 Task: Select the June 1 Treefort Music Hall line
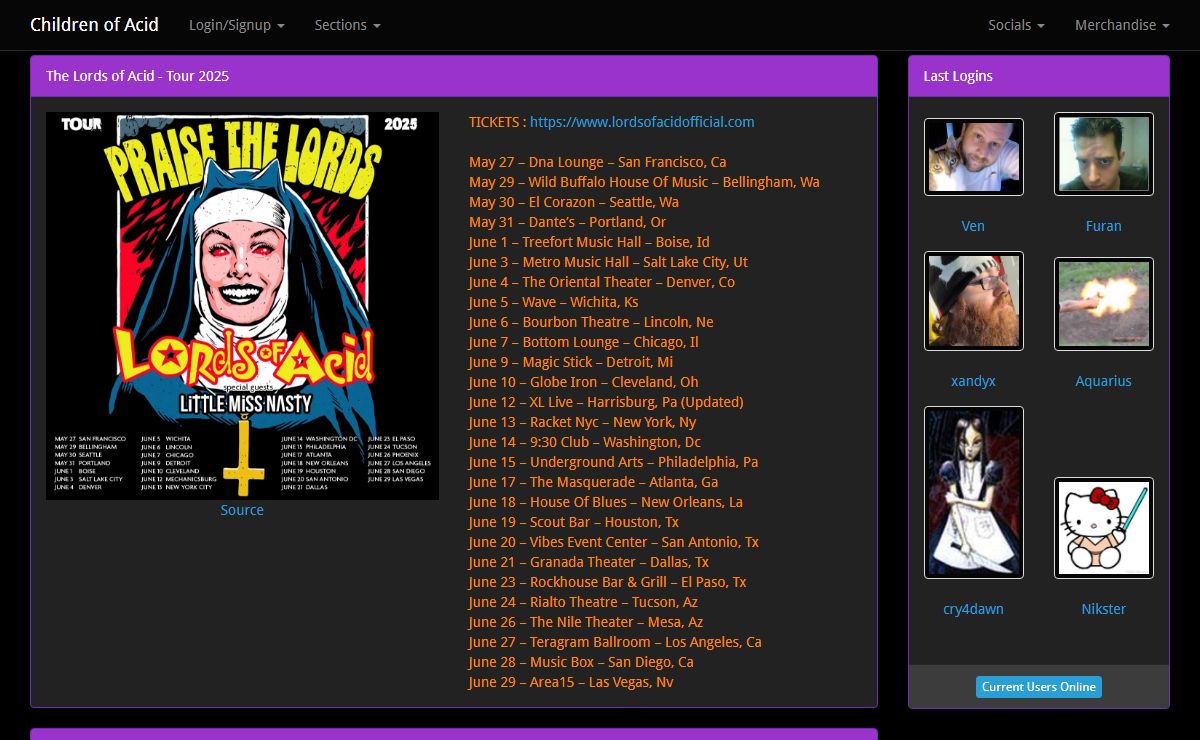[589, 242]
